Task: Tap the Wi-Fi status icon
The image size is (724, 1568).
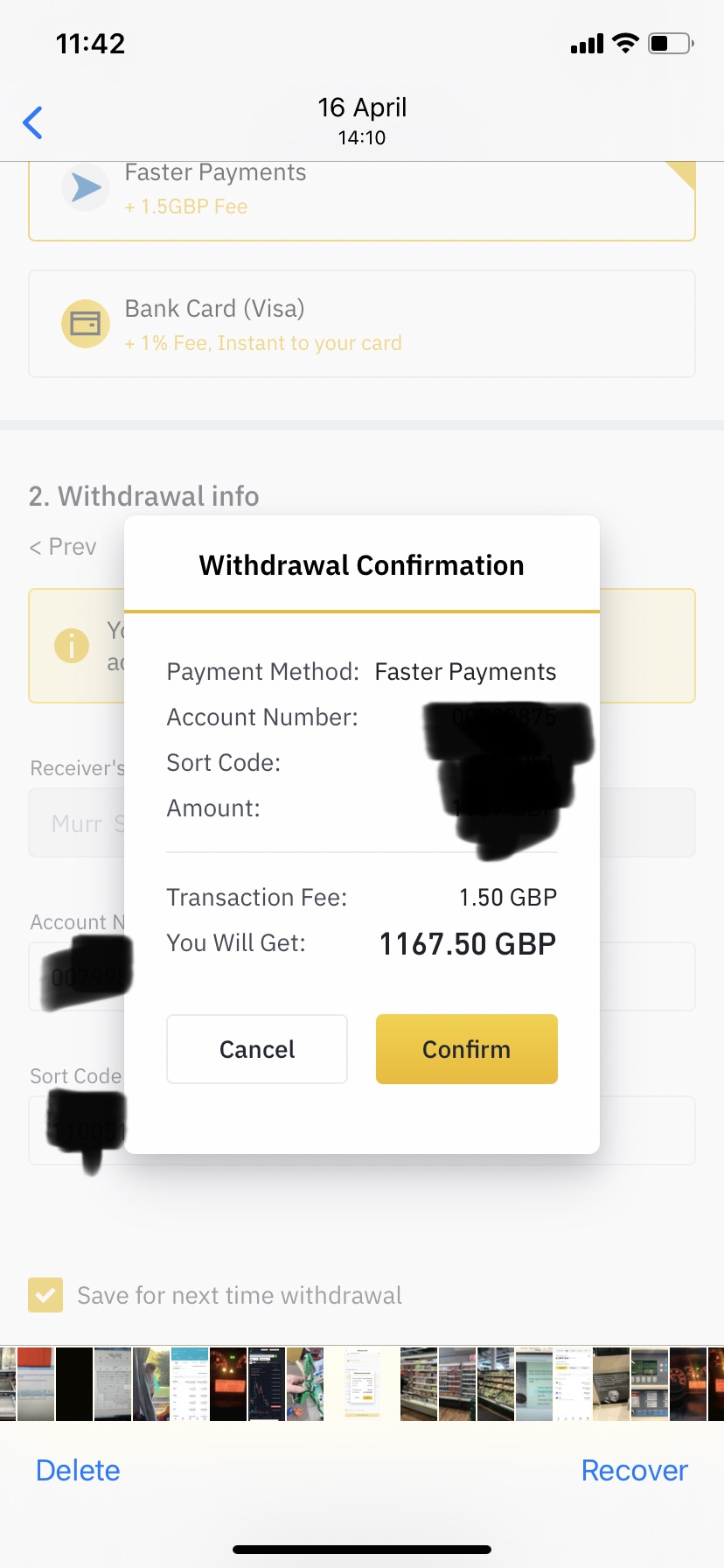Action: [625, 43]
